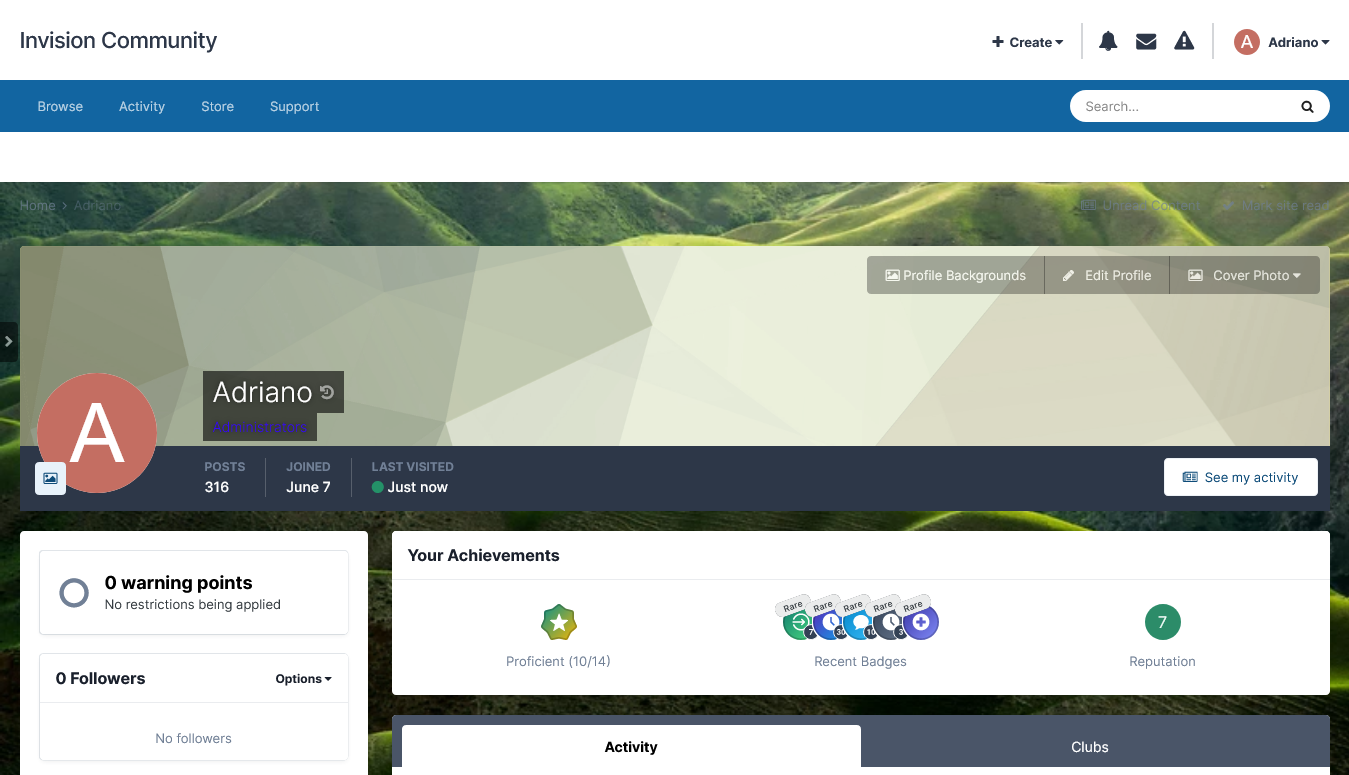Click the display name history icon beside Adriano

tap(327, 392)
